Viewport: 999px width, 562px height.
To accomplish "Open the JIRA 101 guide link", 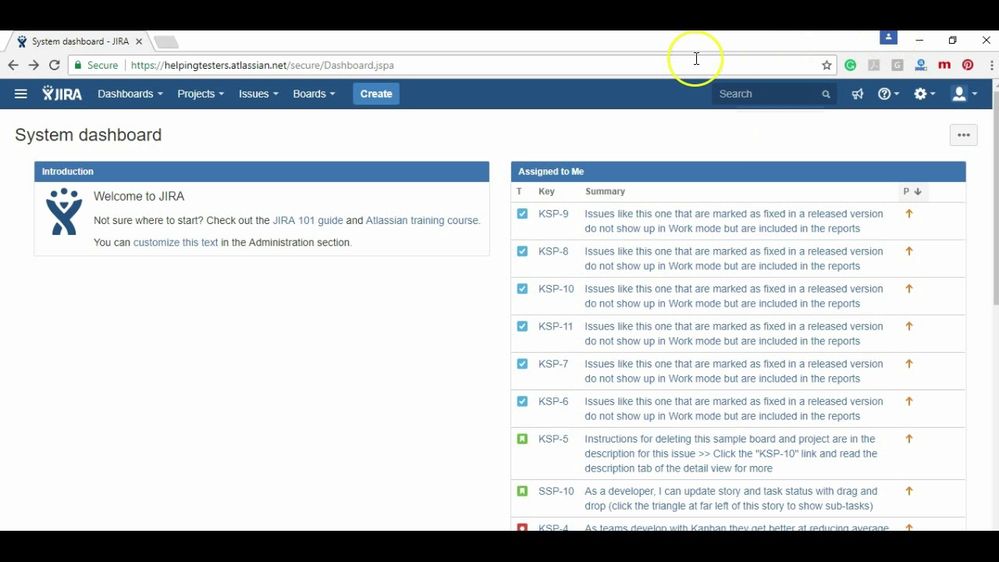I will [x=308, y=220].
